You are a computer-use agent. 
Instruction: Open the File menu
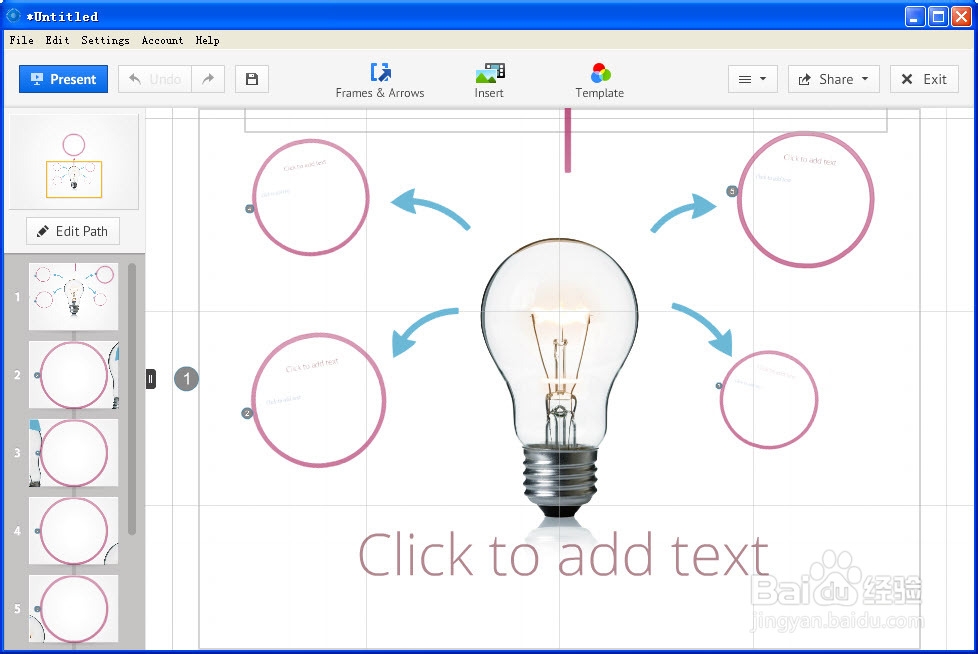[21, 40]
